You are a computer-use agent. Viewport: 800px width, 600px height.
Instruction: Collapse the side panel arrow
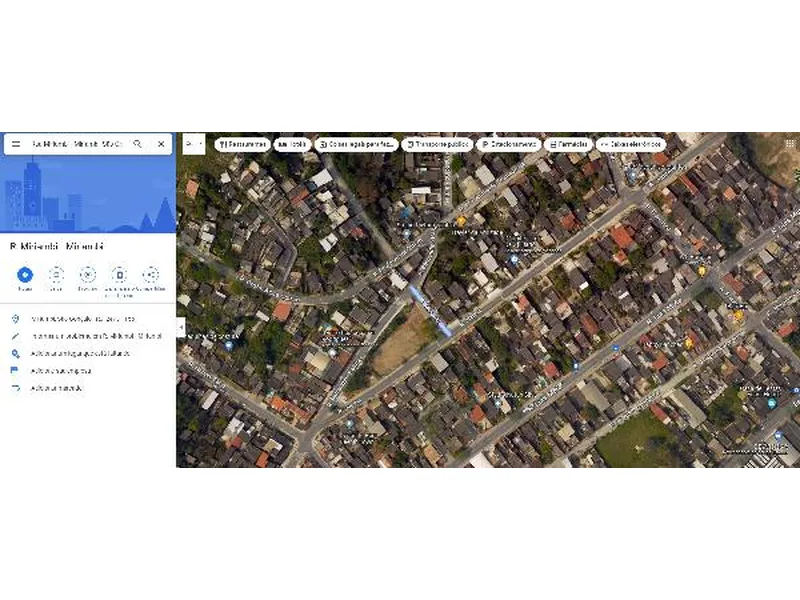coord(181,328)
